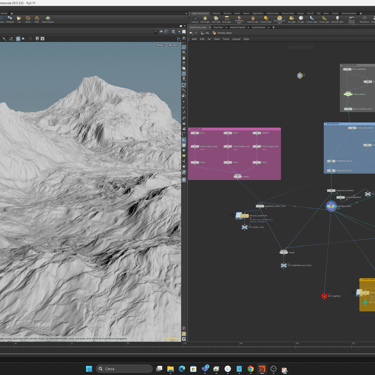Screen dimensions: 375x375
Task: Switch to the Material Palette pane tab
Action: [237, 27]
